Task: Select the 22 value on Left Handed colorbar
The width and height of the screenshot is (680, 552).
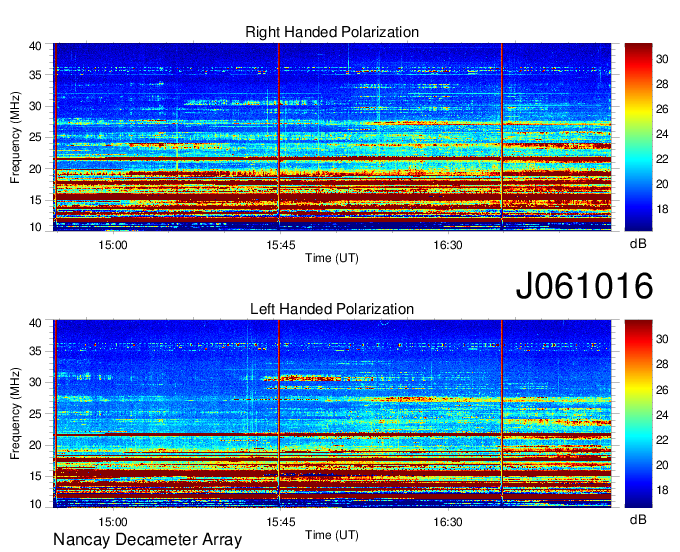Action: point(662,440)
